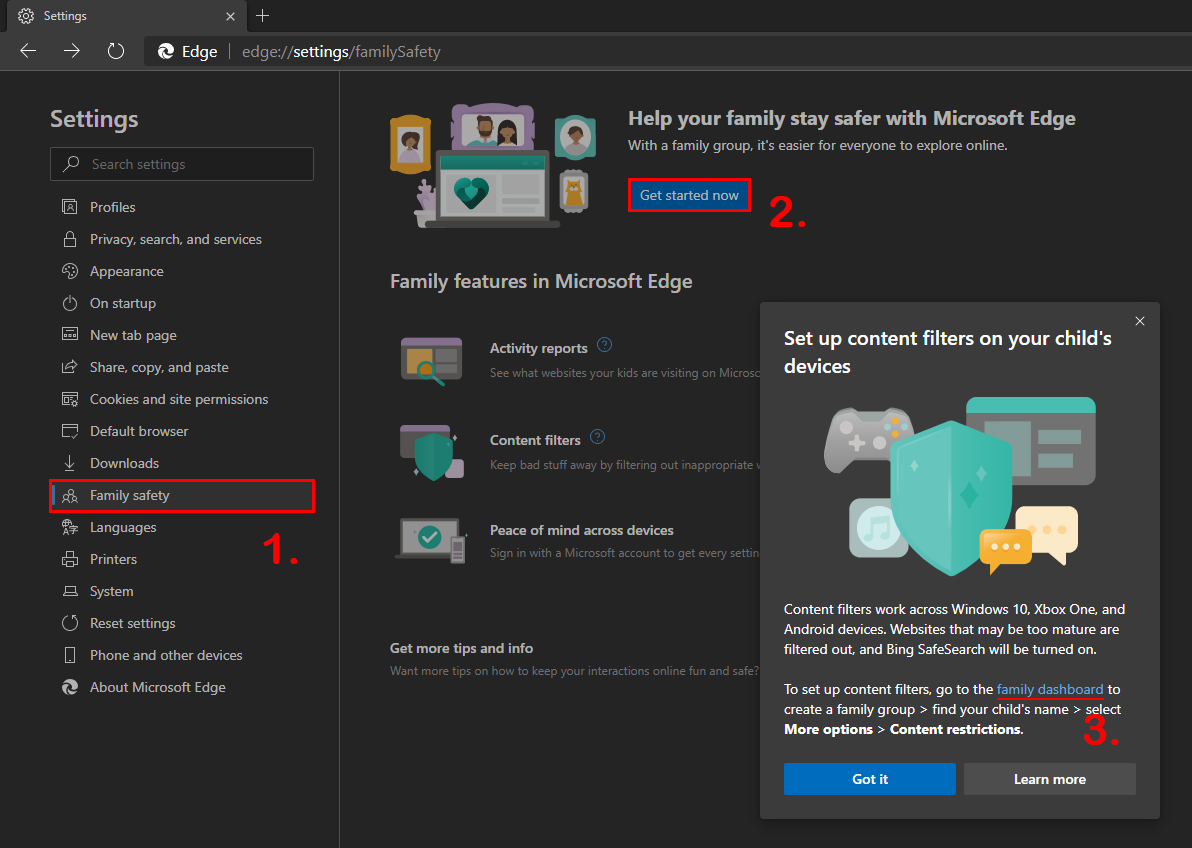The width and height of the screenshot is (1192, 848).
Task: Select Family safety in sidebar
Action: coord(182,495)
